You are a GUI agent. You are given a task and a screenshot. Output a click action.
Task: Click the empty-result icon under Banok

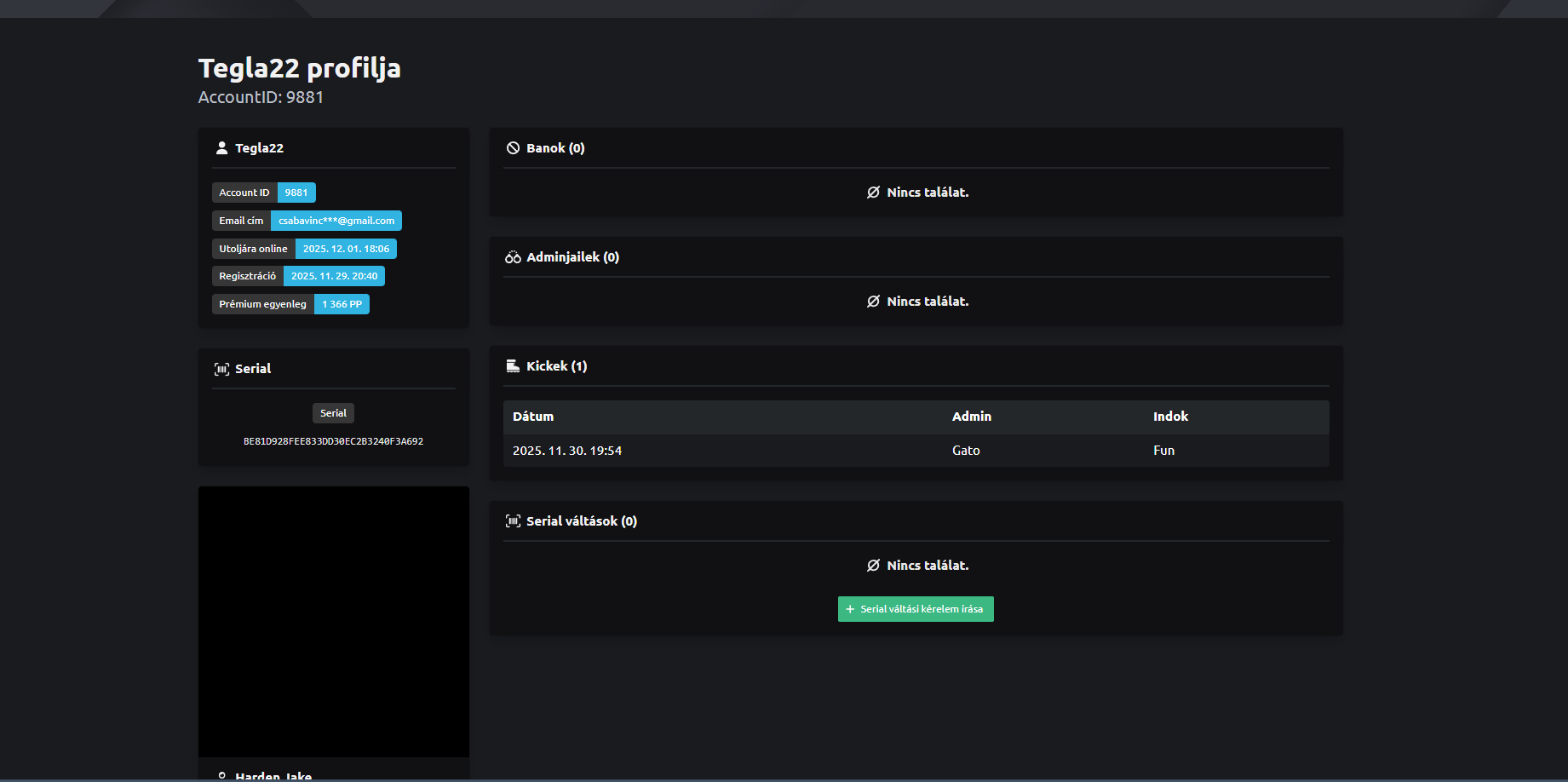click(873, 193)
